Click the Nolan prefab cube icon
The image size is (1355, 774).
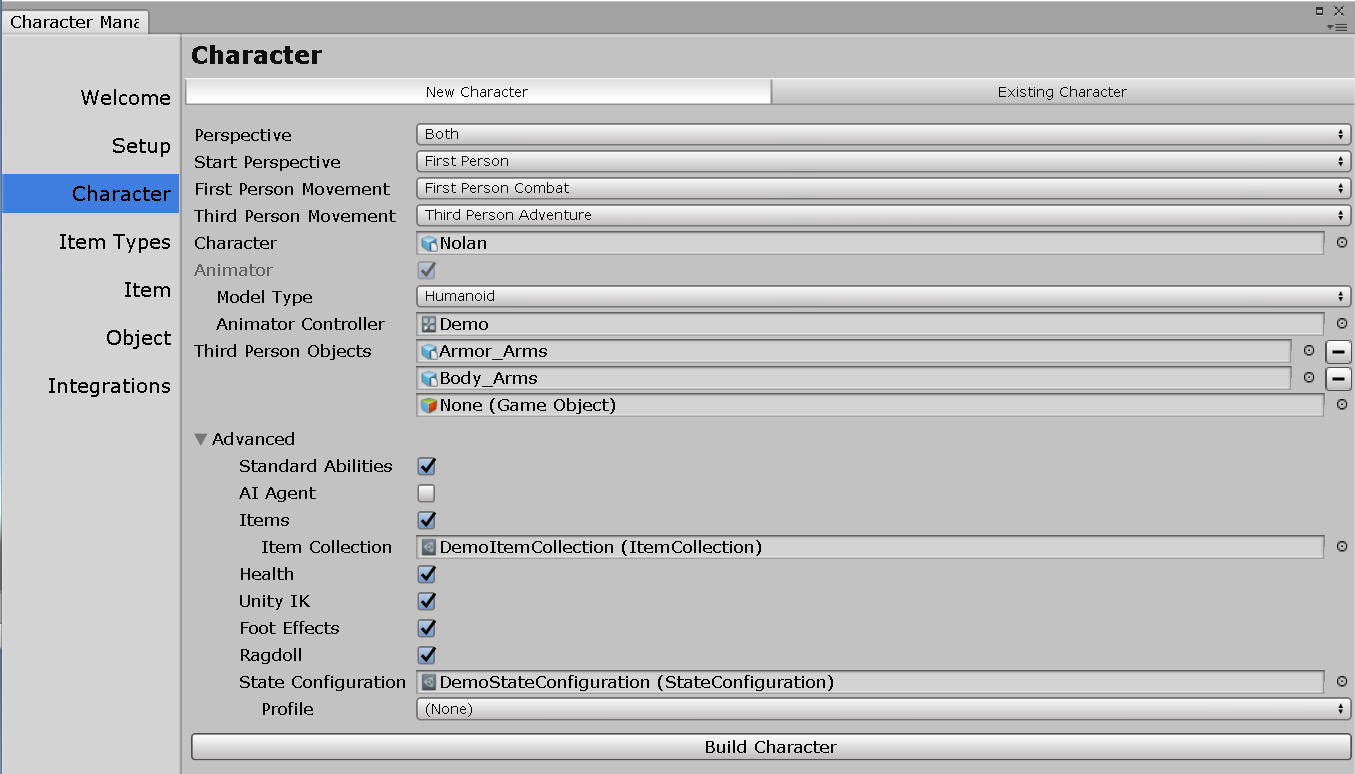click(430, 242)
